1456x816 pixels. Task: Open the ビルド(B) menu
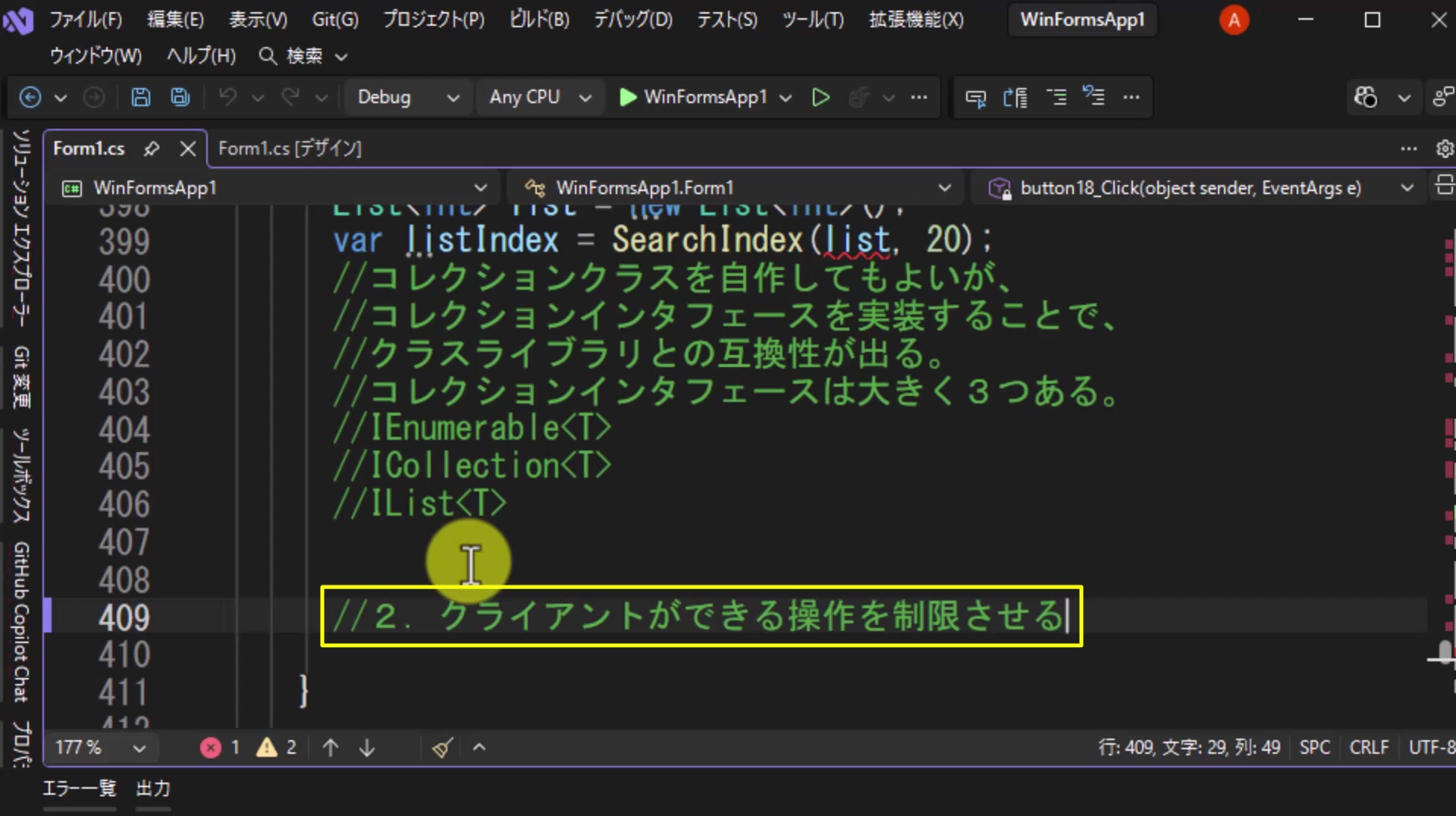(x=540, y=20)
